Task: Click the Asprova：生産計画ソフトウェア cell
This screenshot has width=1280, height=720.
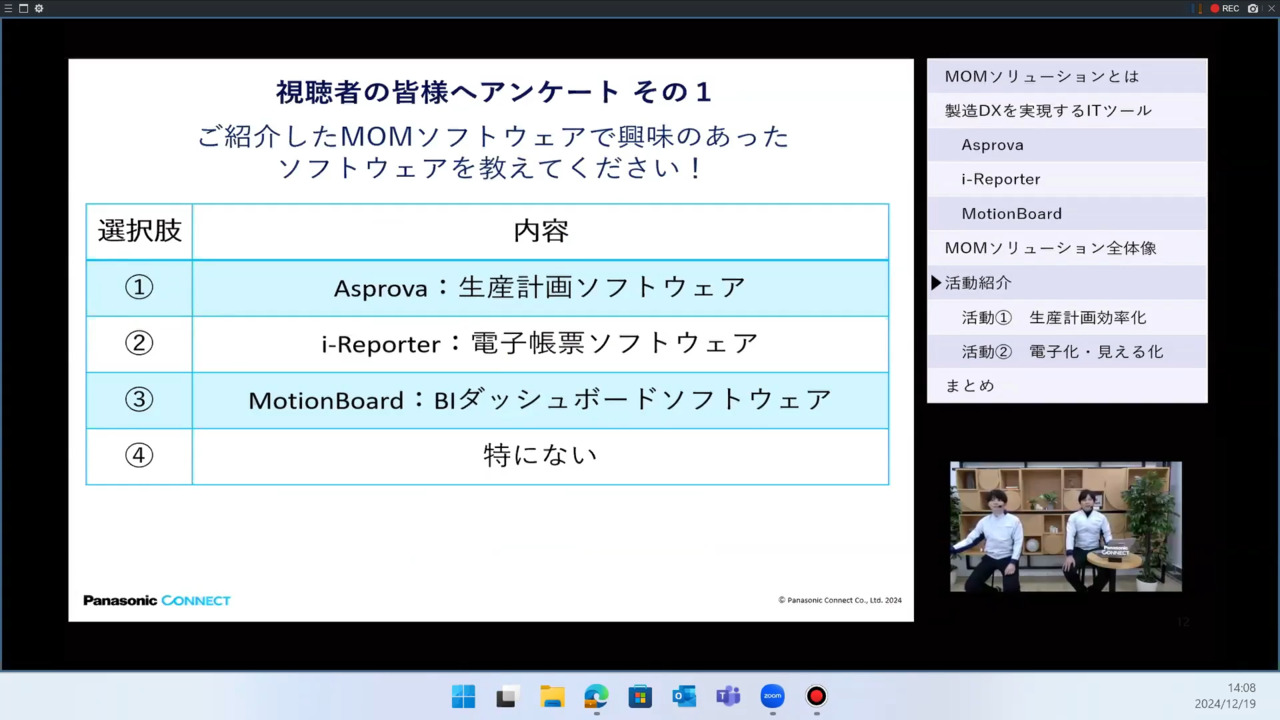Action: (540, 288)
